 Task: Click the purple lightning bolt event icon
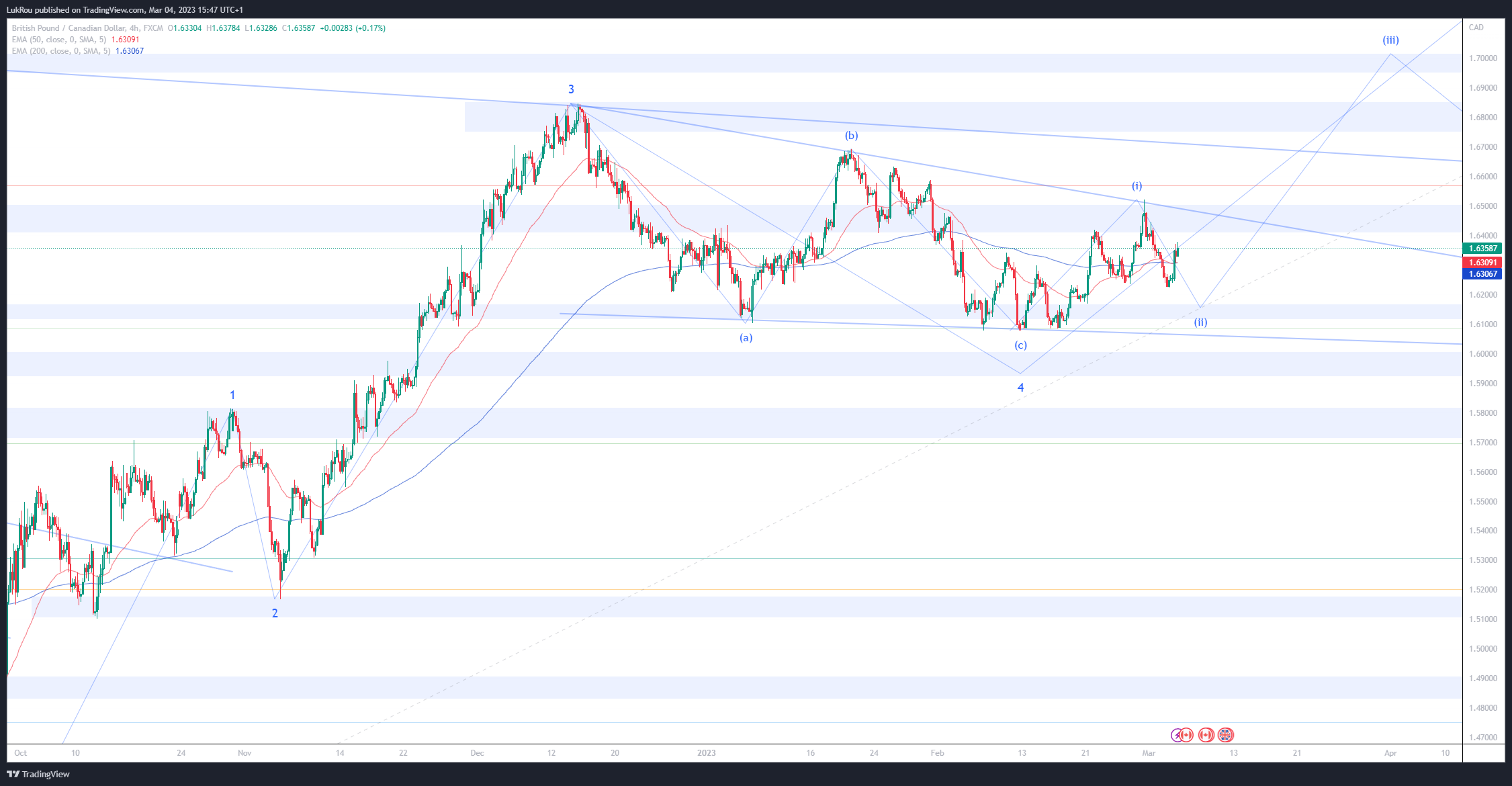[x=1177, y=735]
